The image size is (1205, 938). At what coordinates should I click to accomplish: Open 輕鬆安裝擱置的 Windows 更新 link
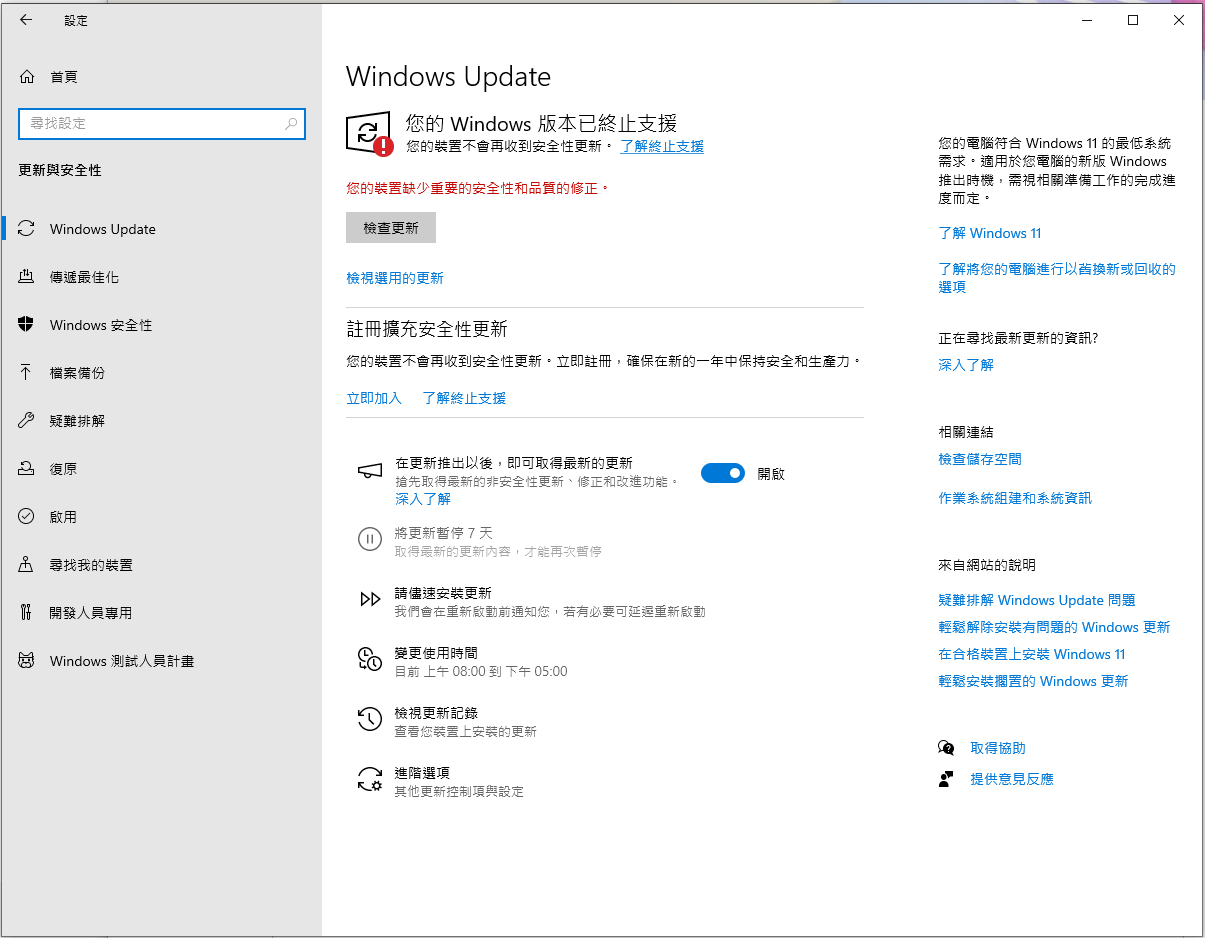coord(1033,681)
